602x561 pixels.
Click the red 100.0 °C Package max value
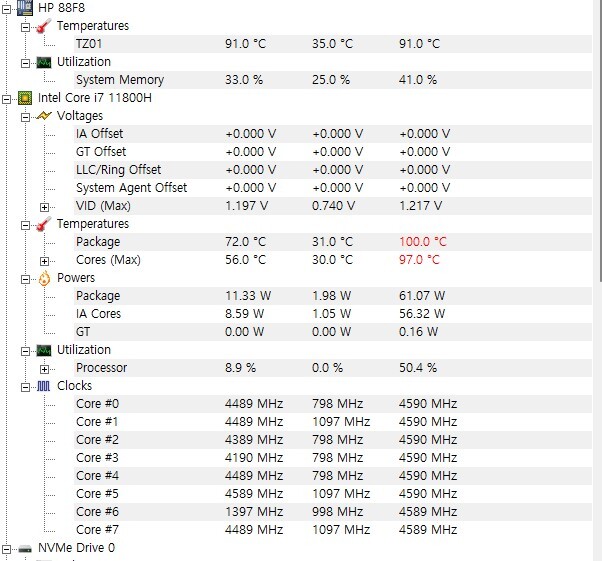click(x=422, y=242)
